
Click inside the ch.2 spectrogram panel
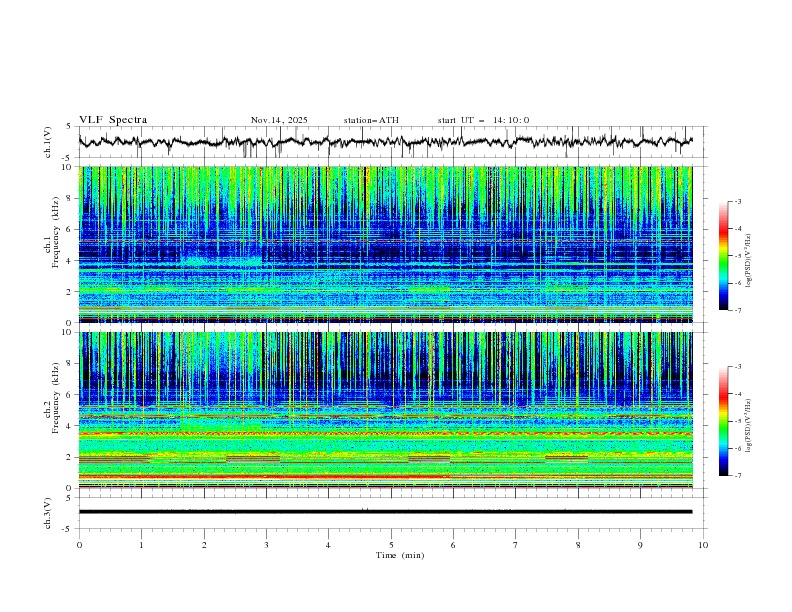(x=385, y=410)
